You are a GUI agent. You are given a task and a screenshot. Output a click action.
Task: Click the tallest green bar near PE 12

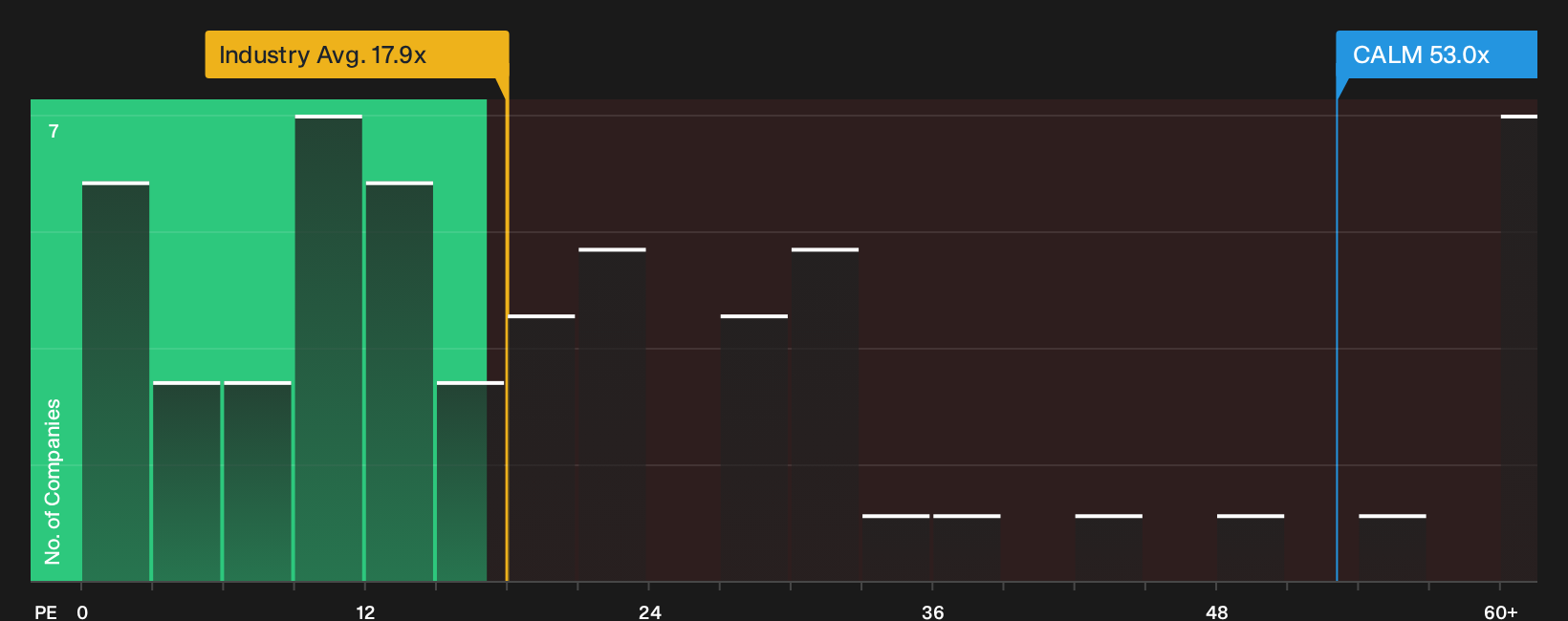click(x=329, y=349)
